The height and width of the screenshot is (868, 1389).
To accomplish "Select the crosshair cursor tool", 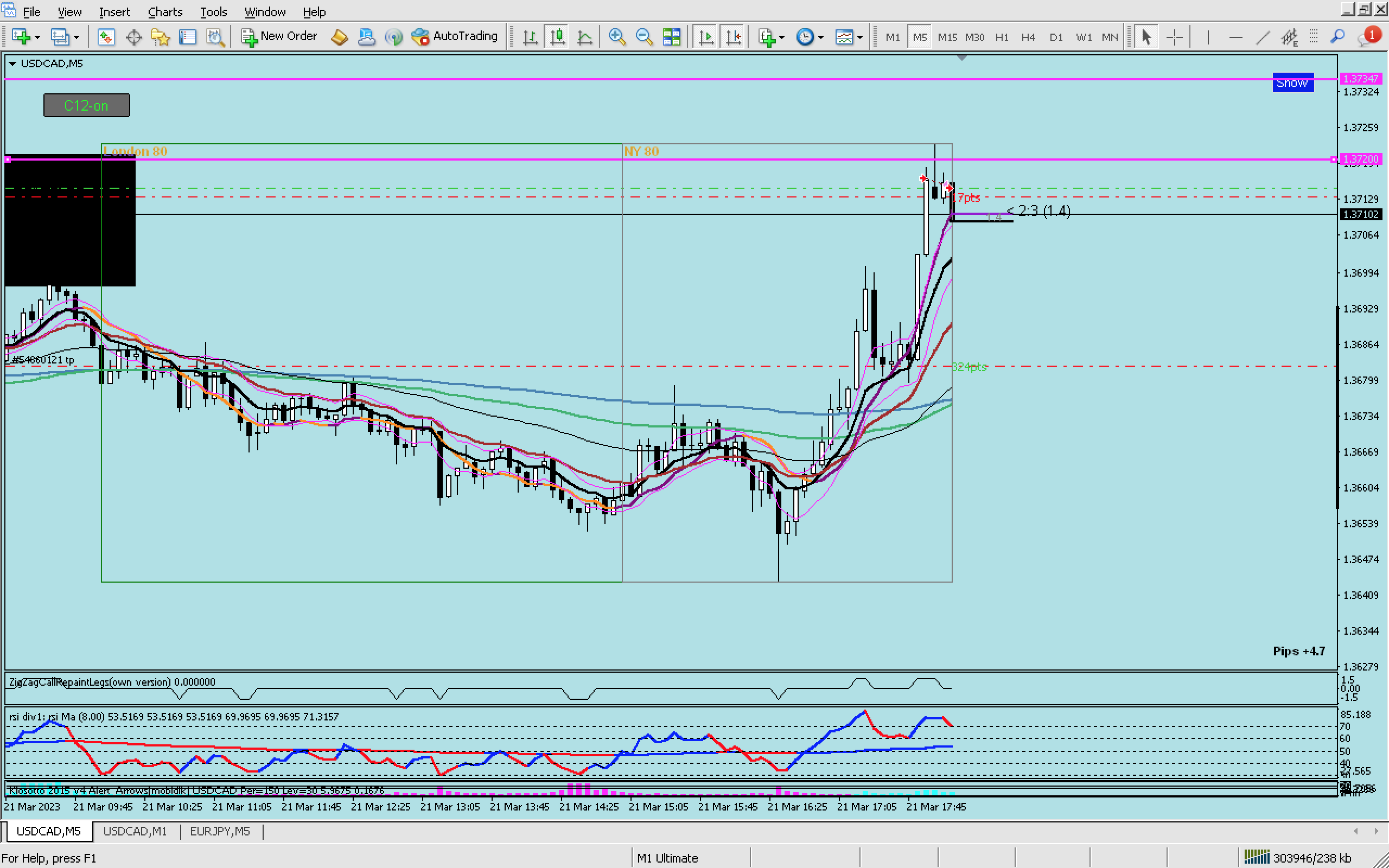I will [1174, 37].
